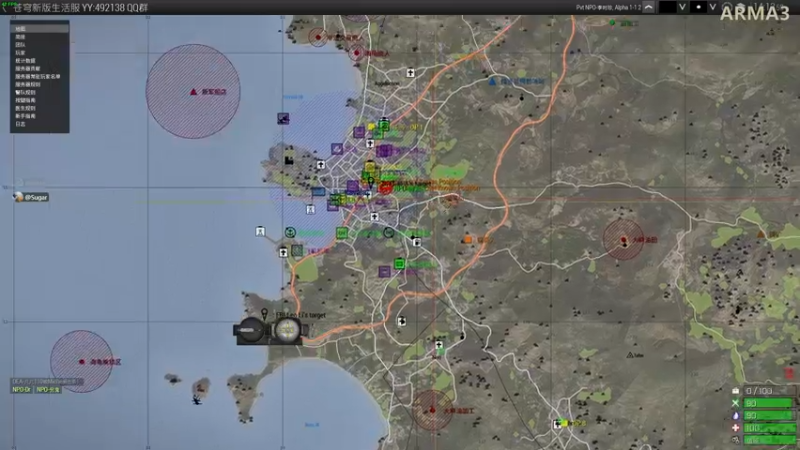
Task: Click the server title text with YY:492138
Action: click(80, 8)
